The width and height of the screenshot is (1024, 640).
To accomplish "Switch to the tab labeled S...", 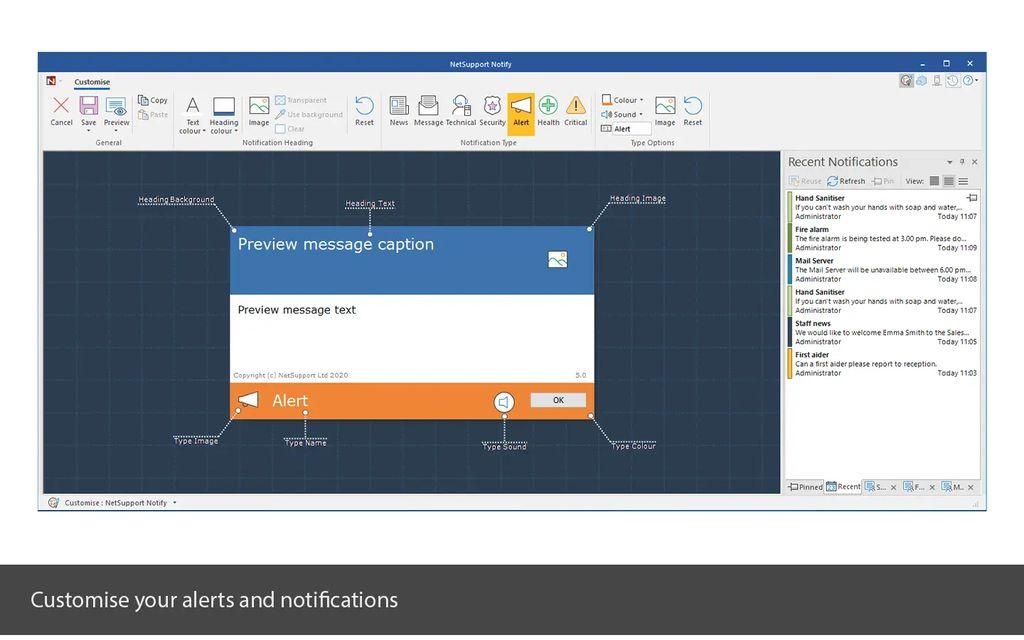I will click(x=875, y=487).
